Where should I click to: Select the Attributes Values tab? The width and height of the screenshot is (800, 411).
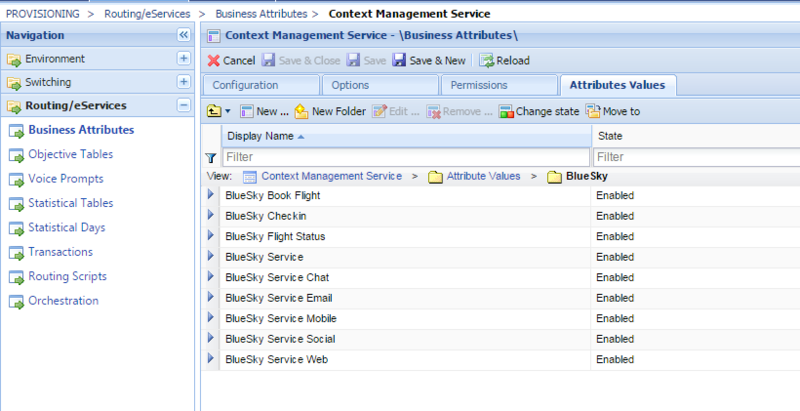tap(618, 85)
